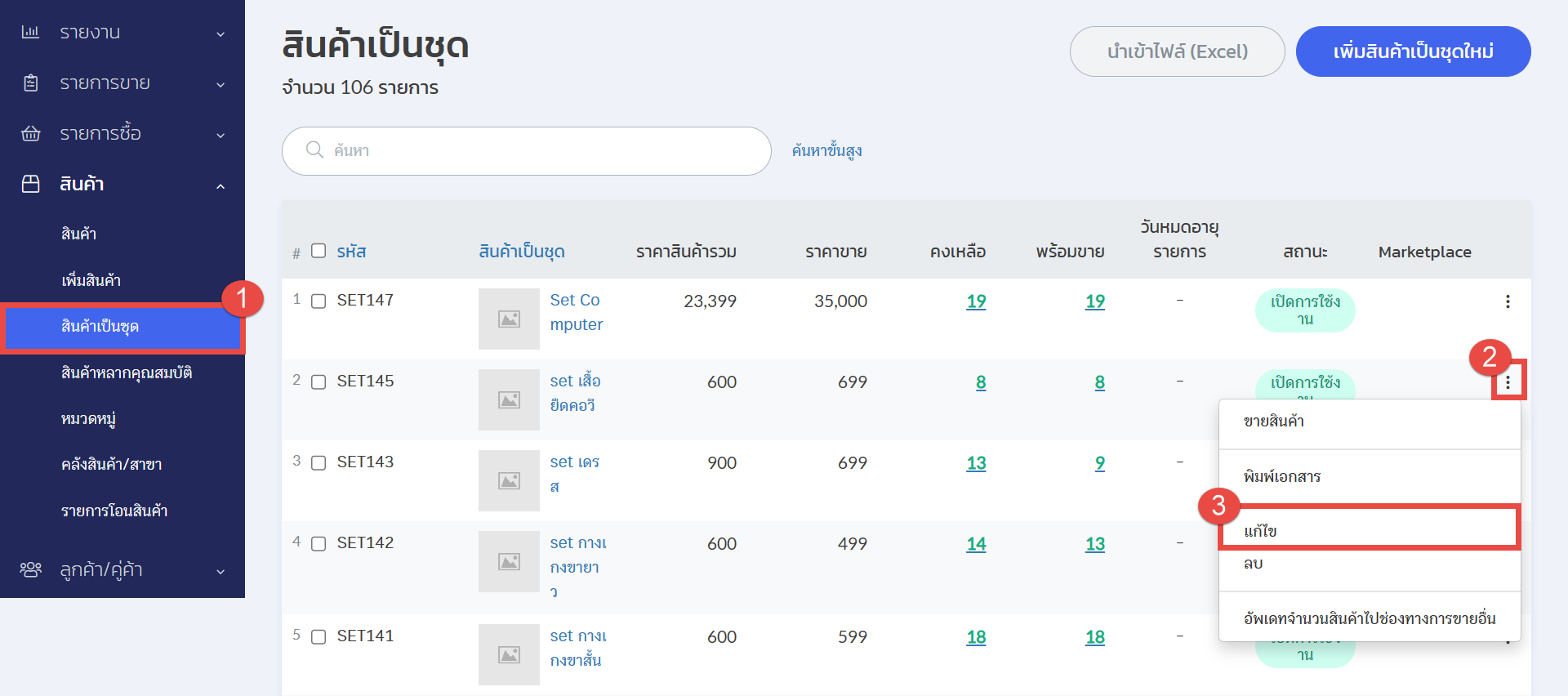The image size is (1568, 696).
Task: Click image placeholder of set เสื้อยืดคอวี
Action: (x=509, y=399)
